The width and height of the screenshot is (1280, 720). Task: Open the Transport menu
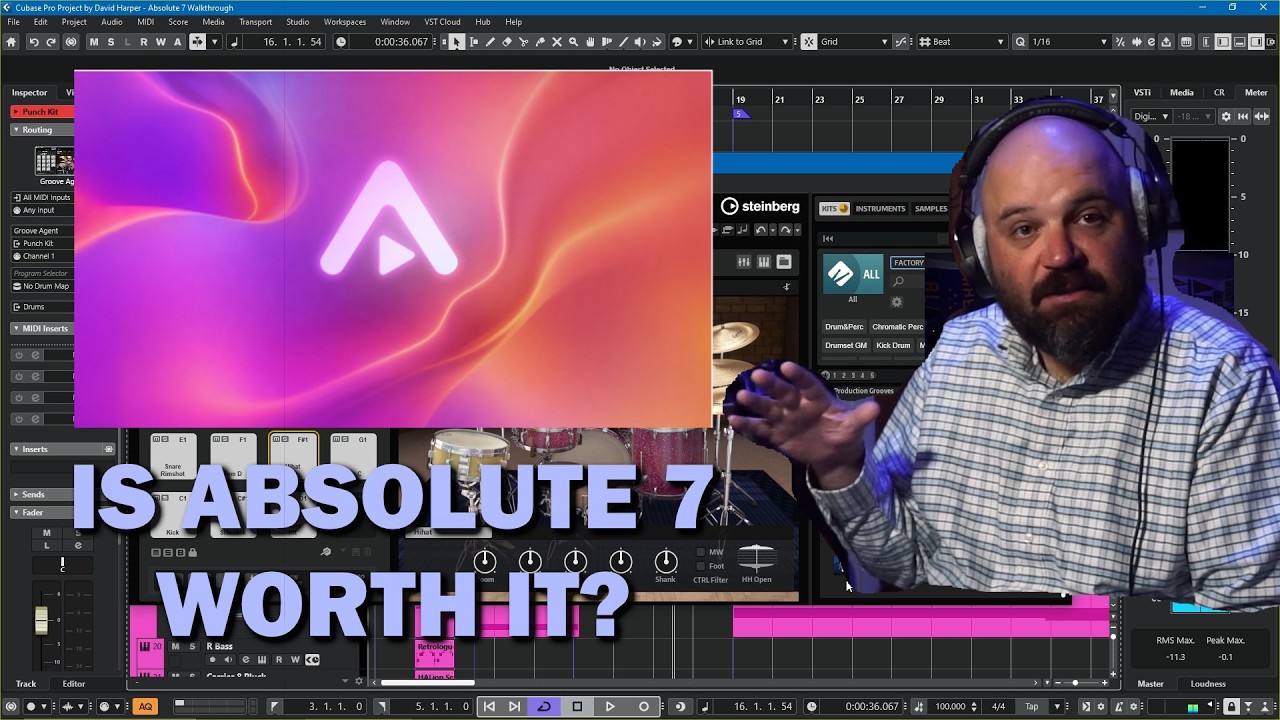(x=255, y=22)
